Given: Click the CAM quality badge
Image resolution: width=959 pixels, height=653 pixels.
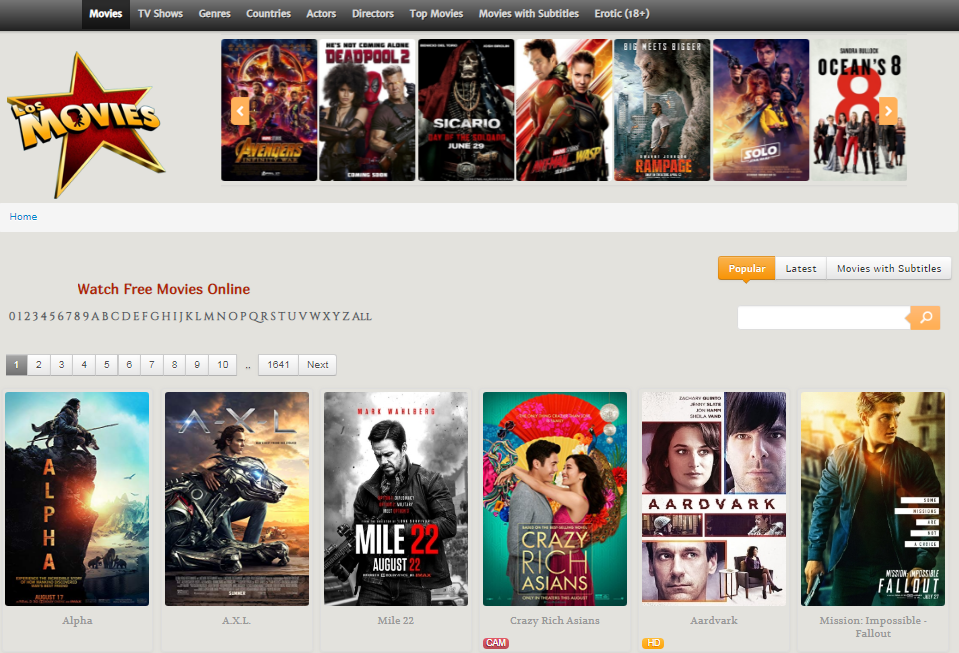Looking at the screenshot, I should tap(496, 643).
